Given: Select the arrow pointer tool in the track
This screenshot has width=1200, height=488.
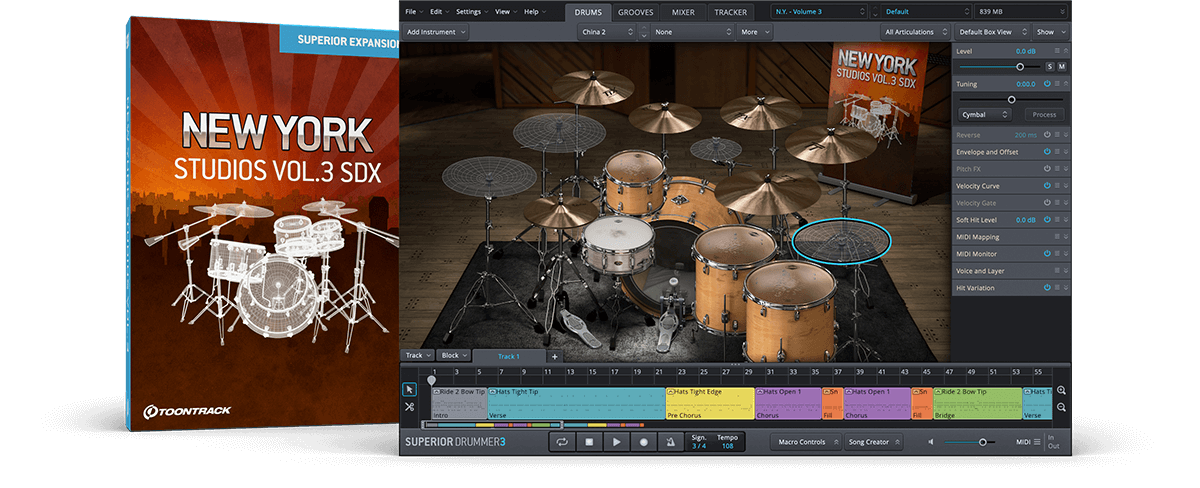Looking at the screenshot, I should click(410, 390).
